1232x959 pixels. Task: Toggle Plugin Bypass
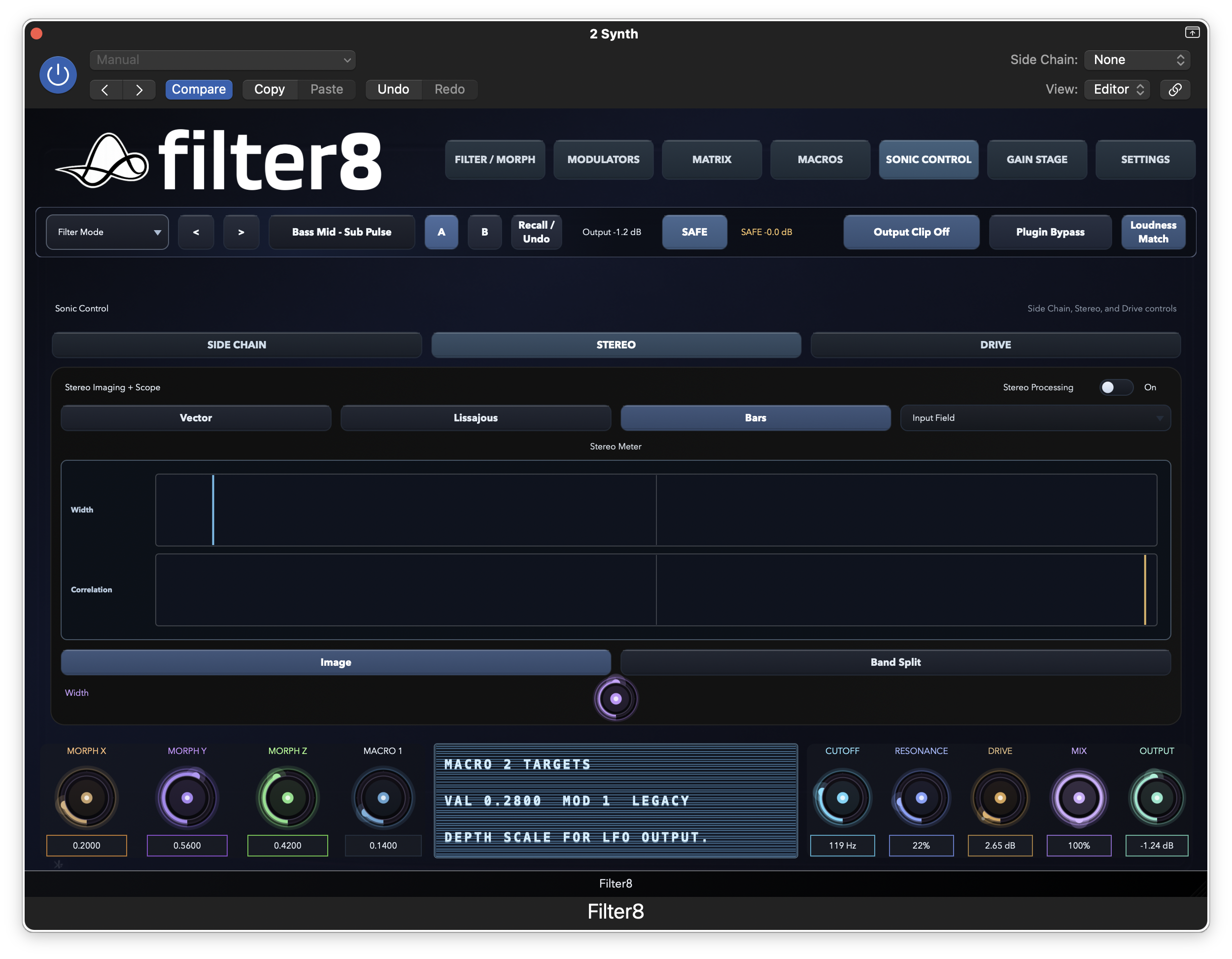pyautogui.click(x=1050, y=232)
